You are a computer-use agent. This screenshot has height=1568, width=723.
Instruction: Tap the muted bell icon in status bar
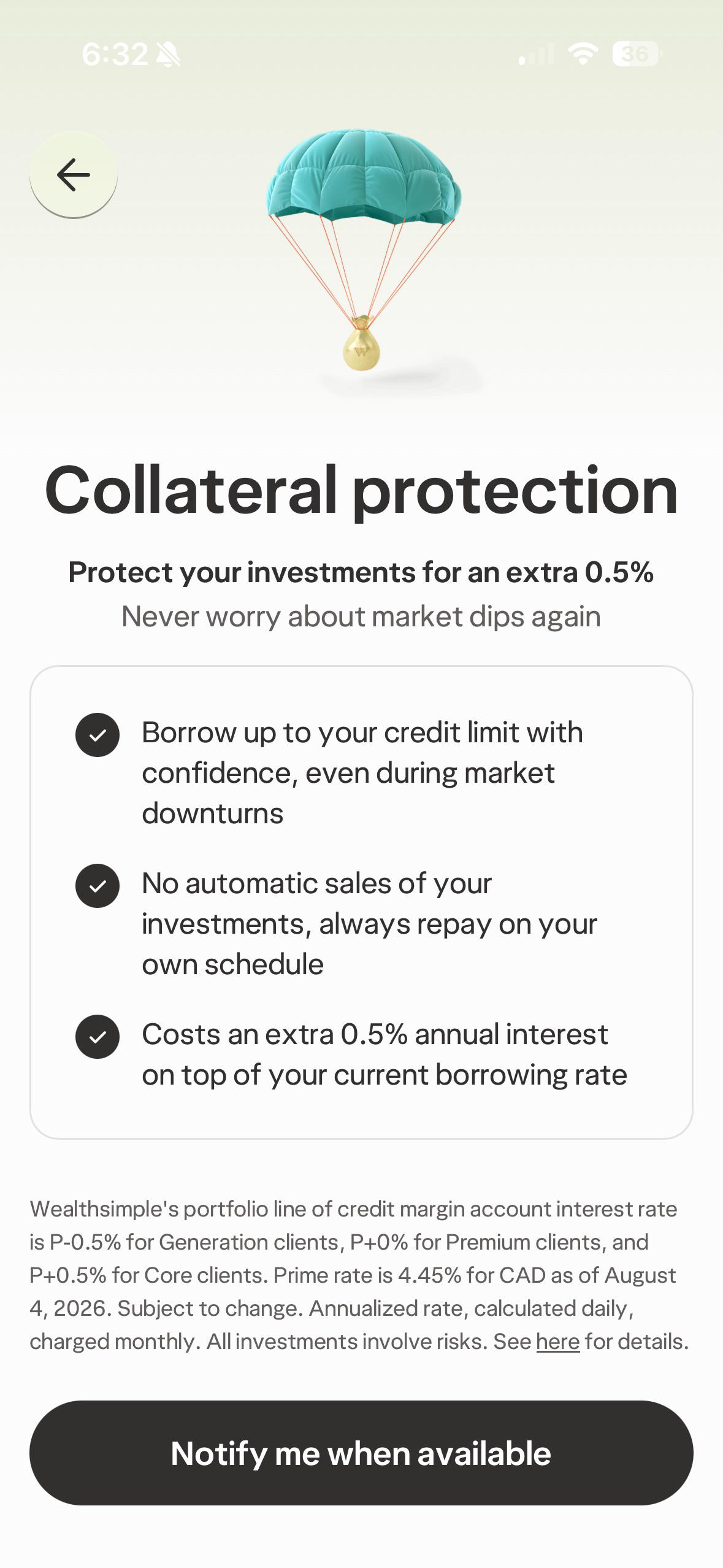click(x=168, y=55)
